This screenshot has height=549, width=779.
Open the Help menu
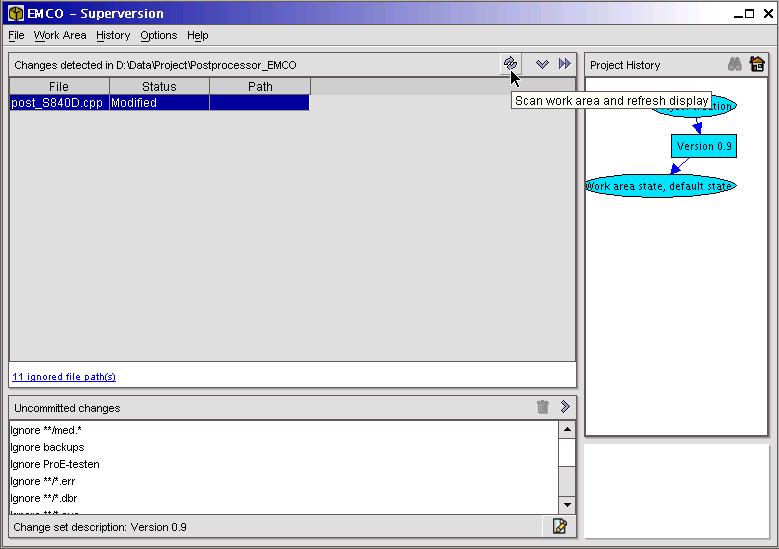tap(198, 35)
